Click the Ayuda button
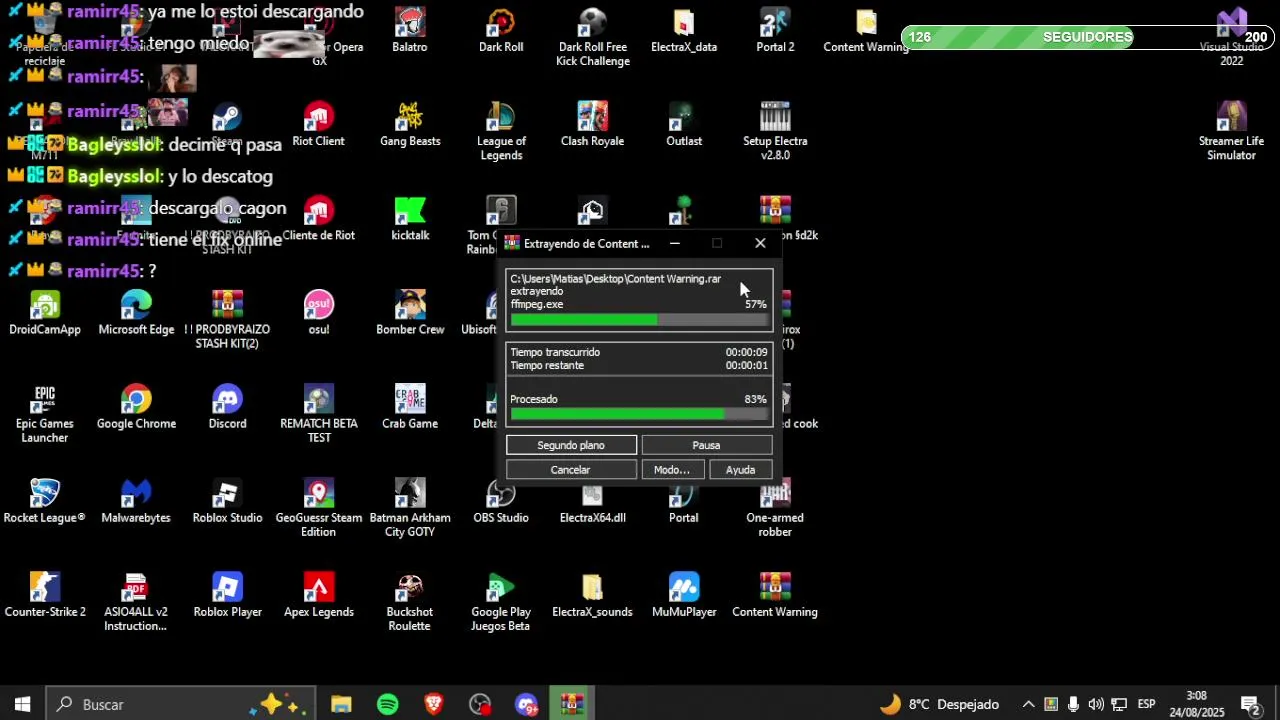Image resolution: width=1280 pixels, height=720 pixels. click(x=740, y=470)
